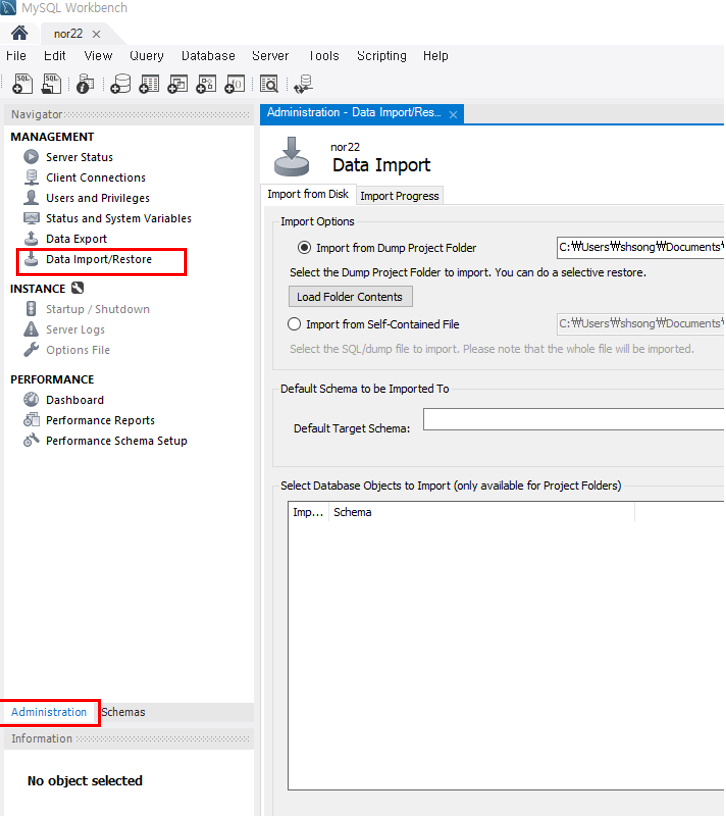Open Performance Schema Setup
This screenshot has height=816, width=726.
tap(116, 441)
